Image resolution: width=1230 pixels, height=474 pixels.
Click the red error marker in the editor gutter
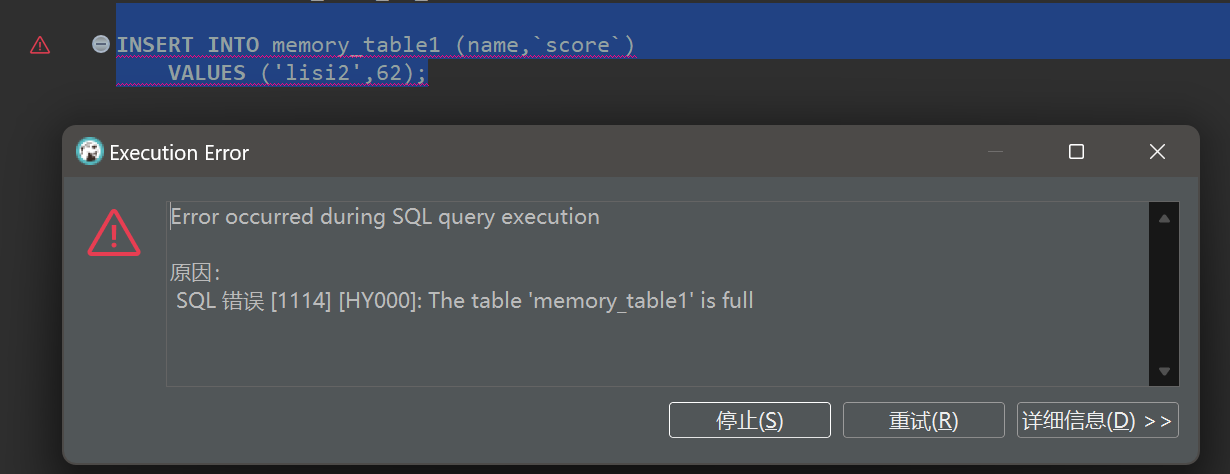click(x=40, y=45)
